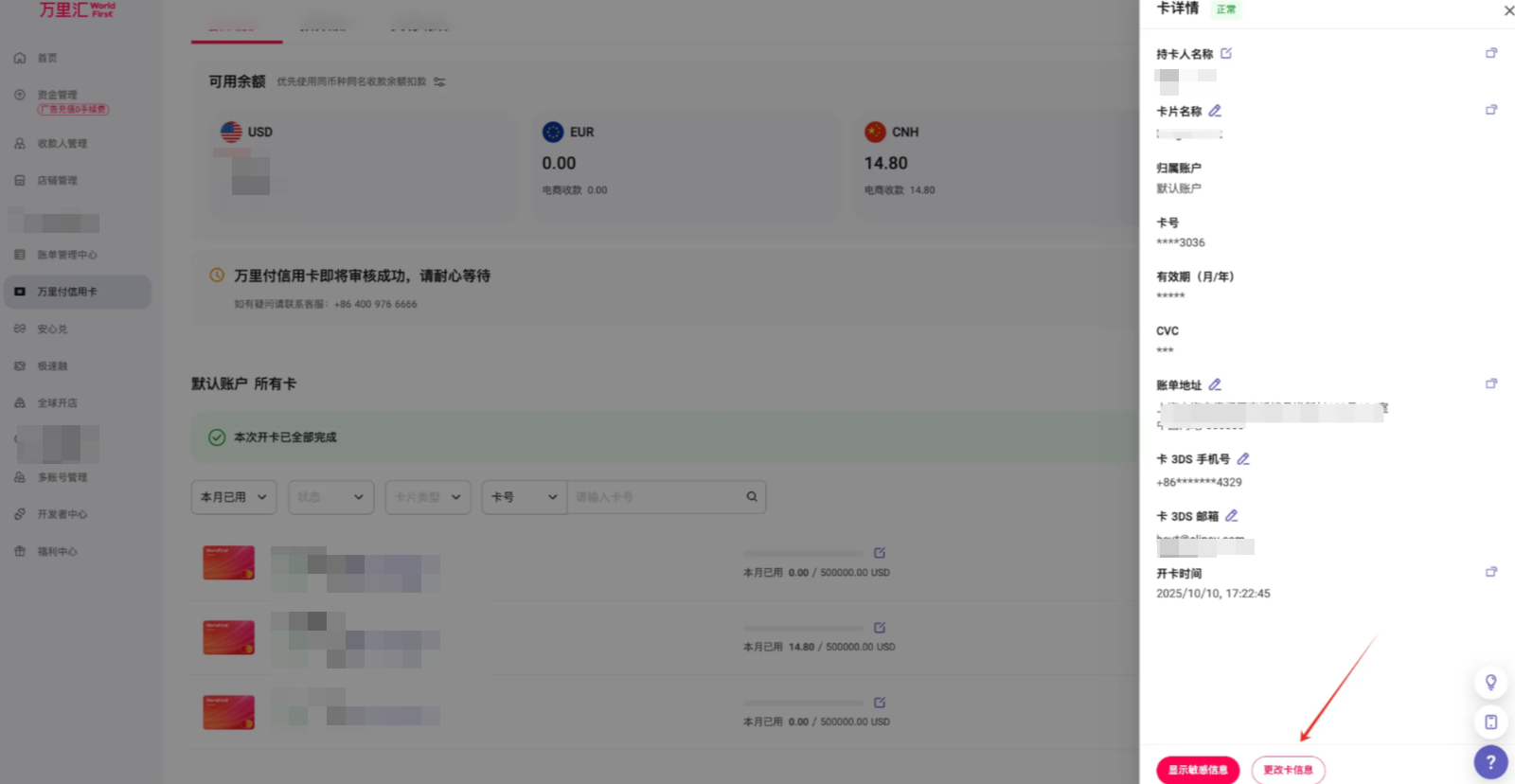Image resolution: width=1515 pixels, height=784 pixels.
Task: Select 万里付信用卡 in the sidebar
Action: (78, 292)
